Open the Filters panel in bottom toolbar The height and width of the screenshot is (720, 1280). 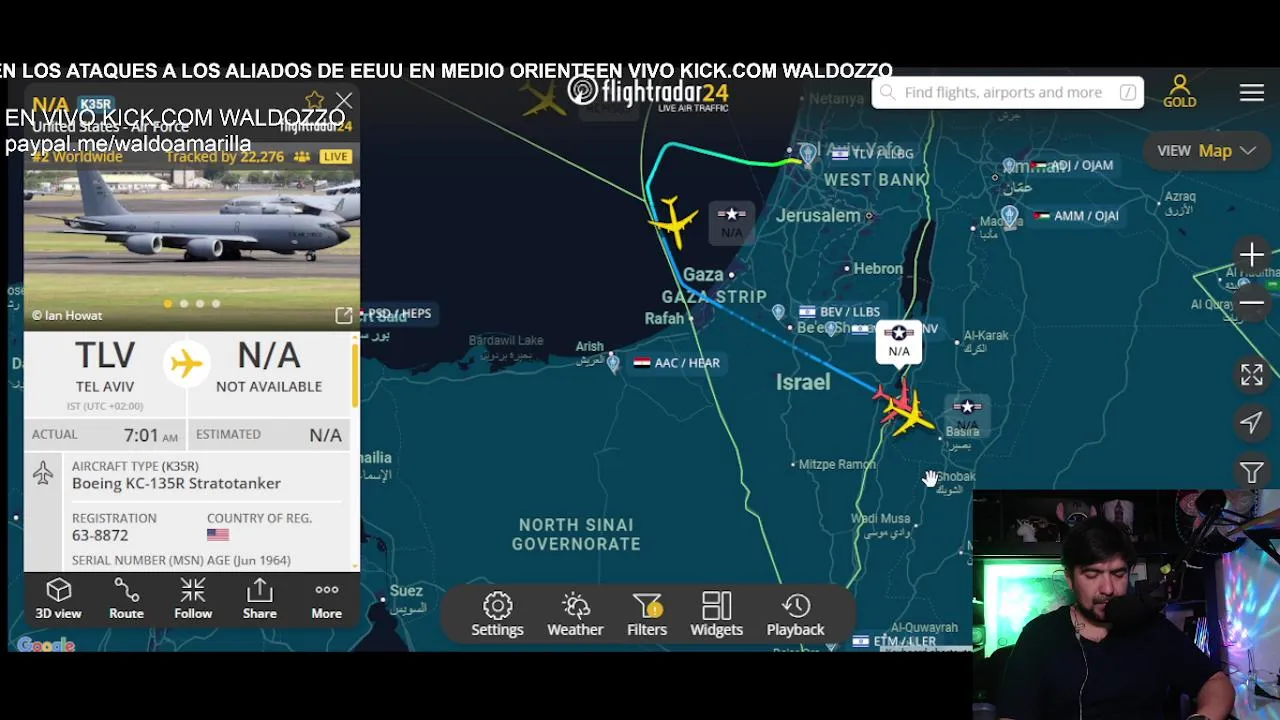tap(647, 614)
